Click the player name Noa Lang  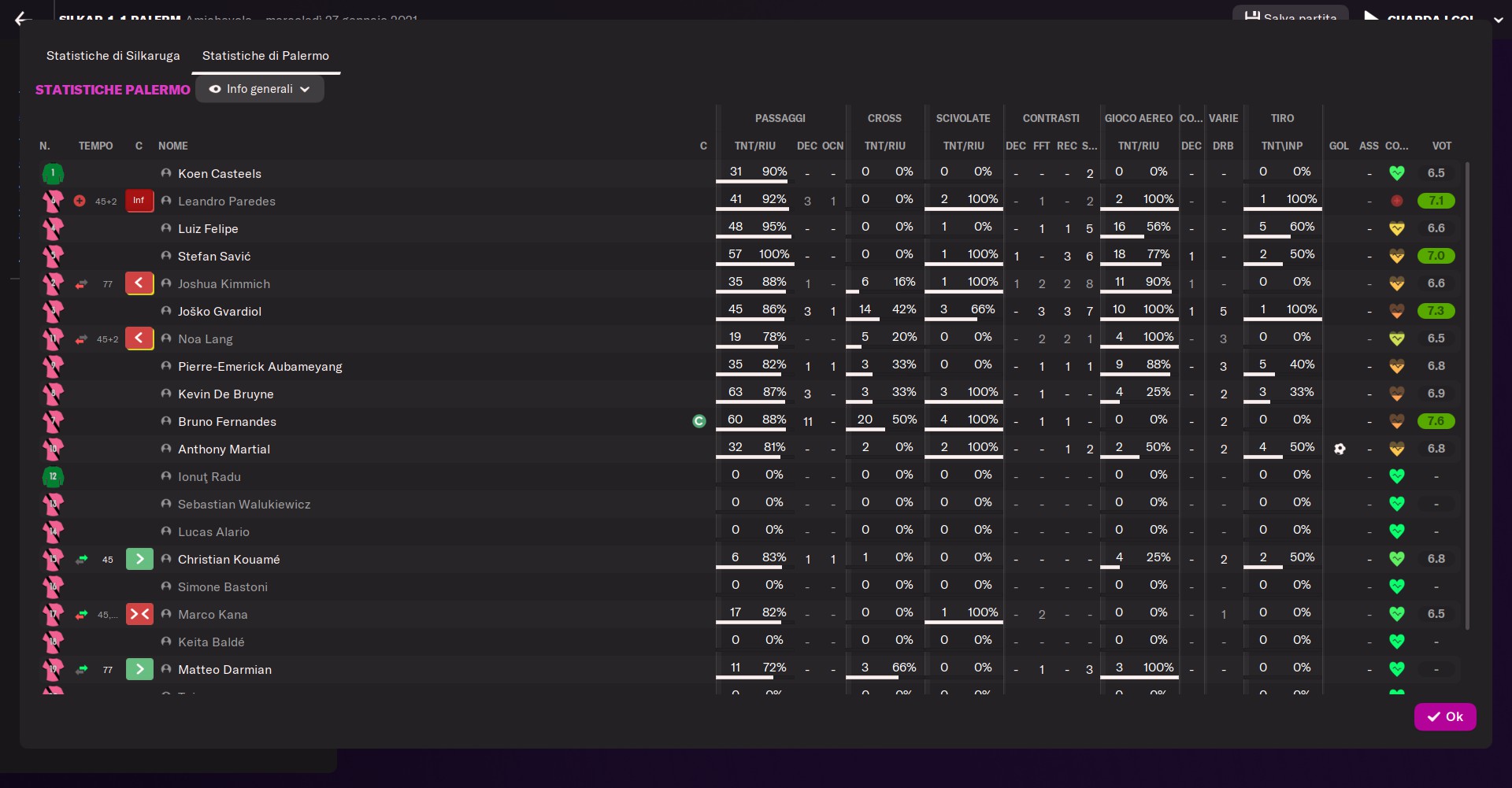pyautogui.click(x=206, y=339)
